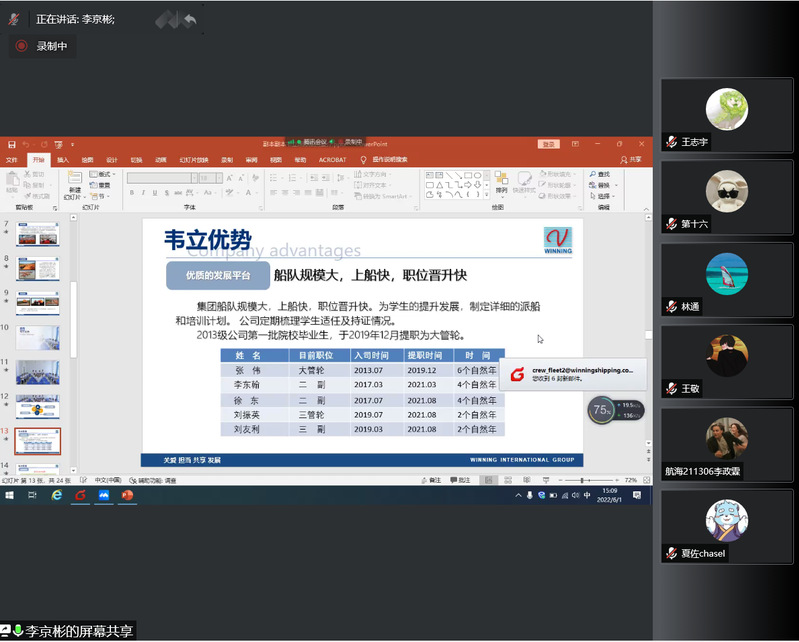Open Internet Explorer from the taskbar
Screen dimensions: 799x642
[57, 495]
